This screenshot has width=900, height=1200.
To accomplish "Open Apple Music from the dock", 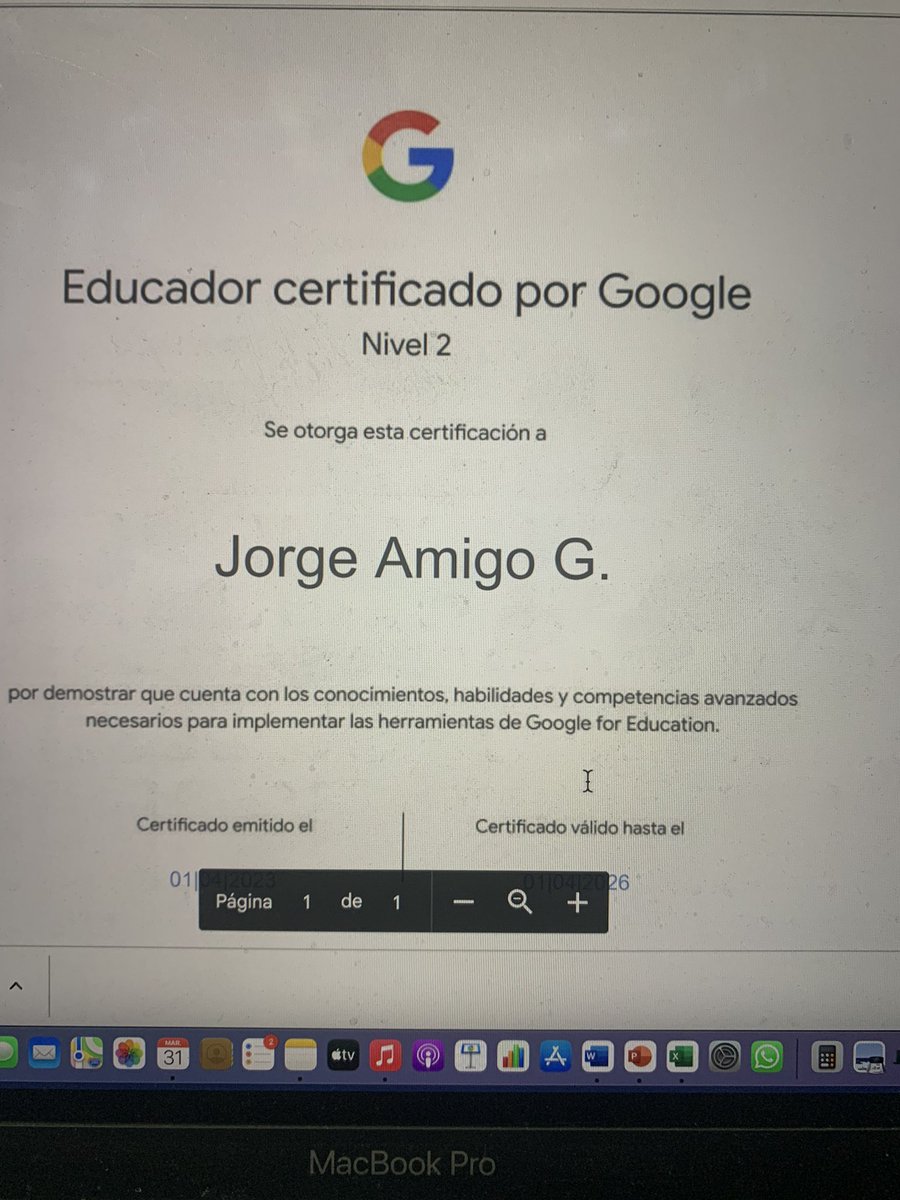I will 384,1055.
